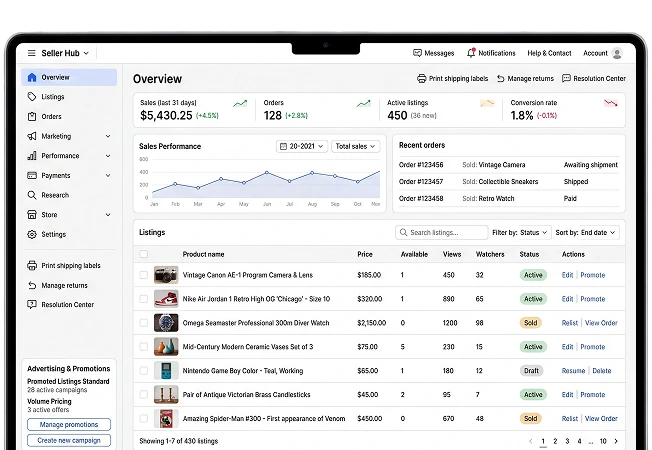
Task: Check the Mid-Century Ceramic Vases listing checkbox
Action: (x=144, y=347)
